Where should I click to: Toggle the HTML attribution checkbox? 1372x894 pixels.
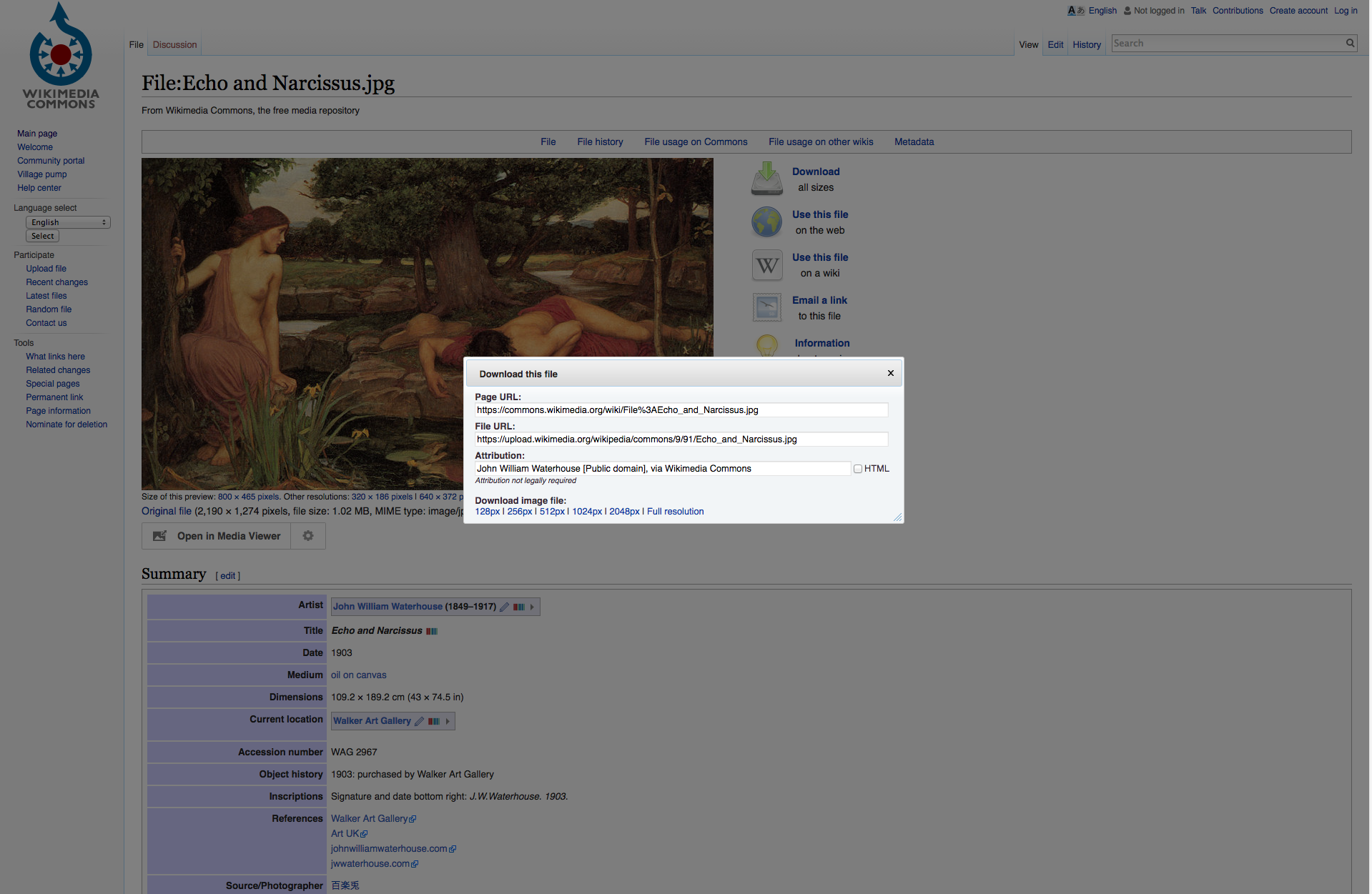[857, 469]
